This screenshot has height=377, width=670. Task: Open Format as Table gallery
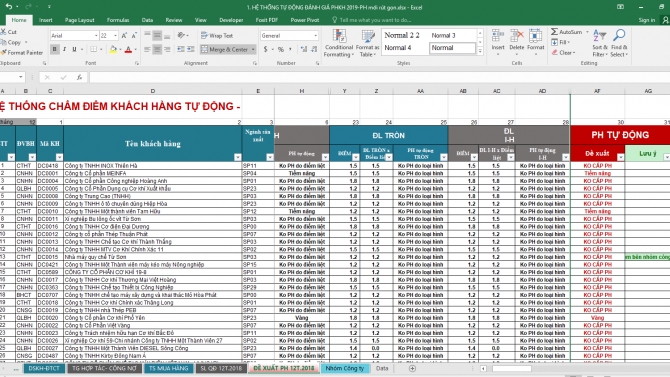pos(367,43)
